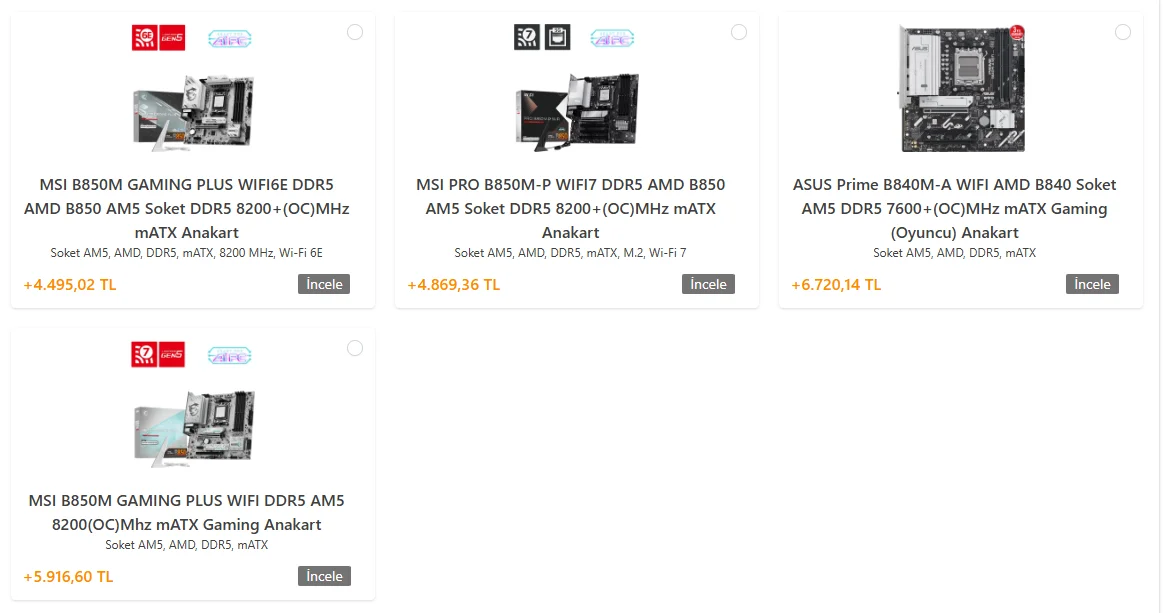
Task: Click İncele for the 4.495,02 TL motherboard
Action: coord(324,284)
